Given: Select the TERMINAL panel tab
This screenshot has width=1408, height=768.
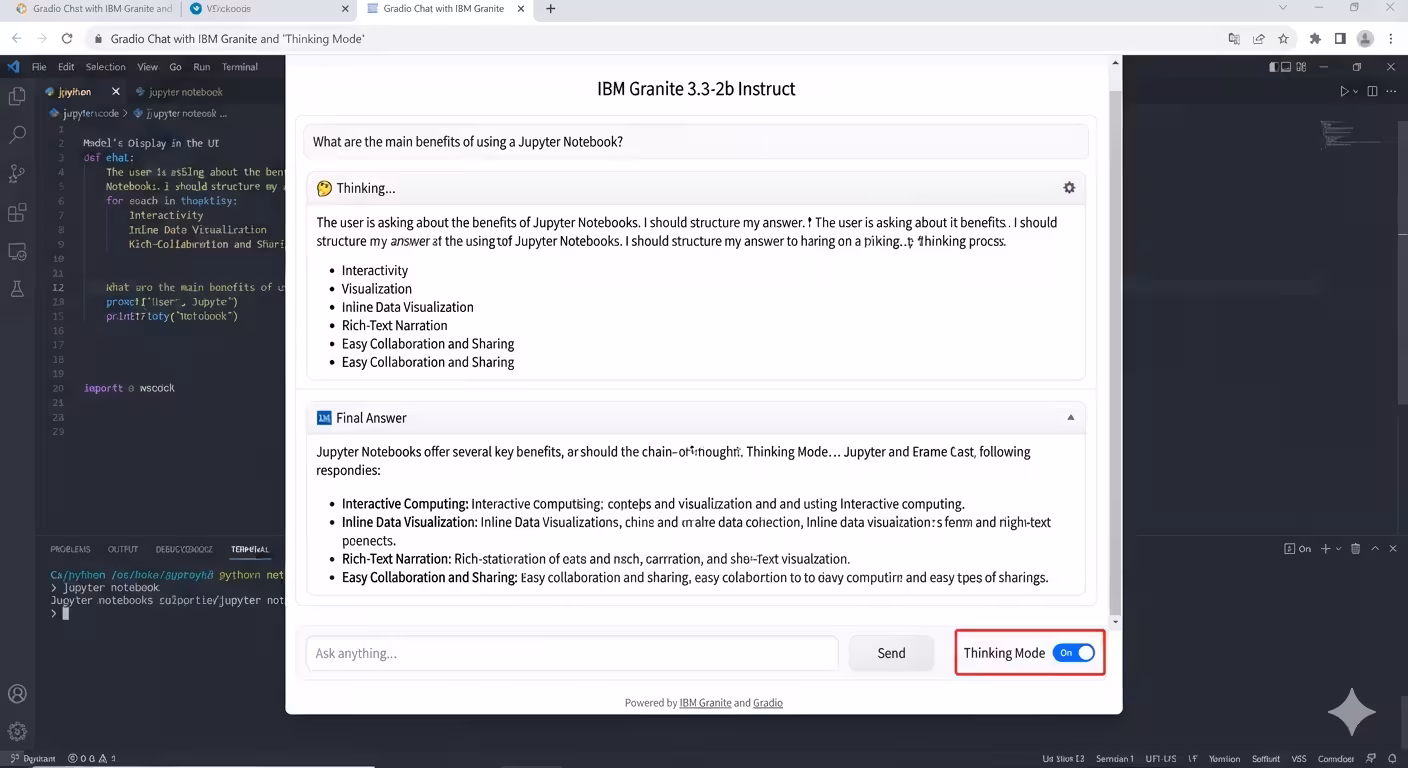Looking at the screenshot, I should (x=250, y=549).
